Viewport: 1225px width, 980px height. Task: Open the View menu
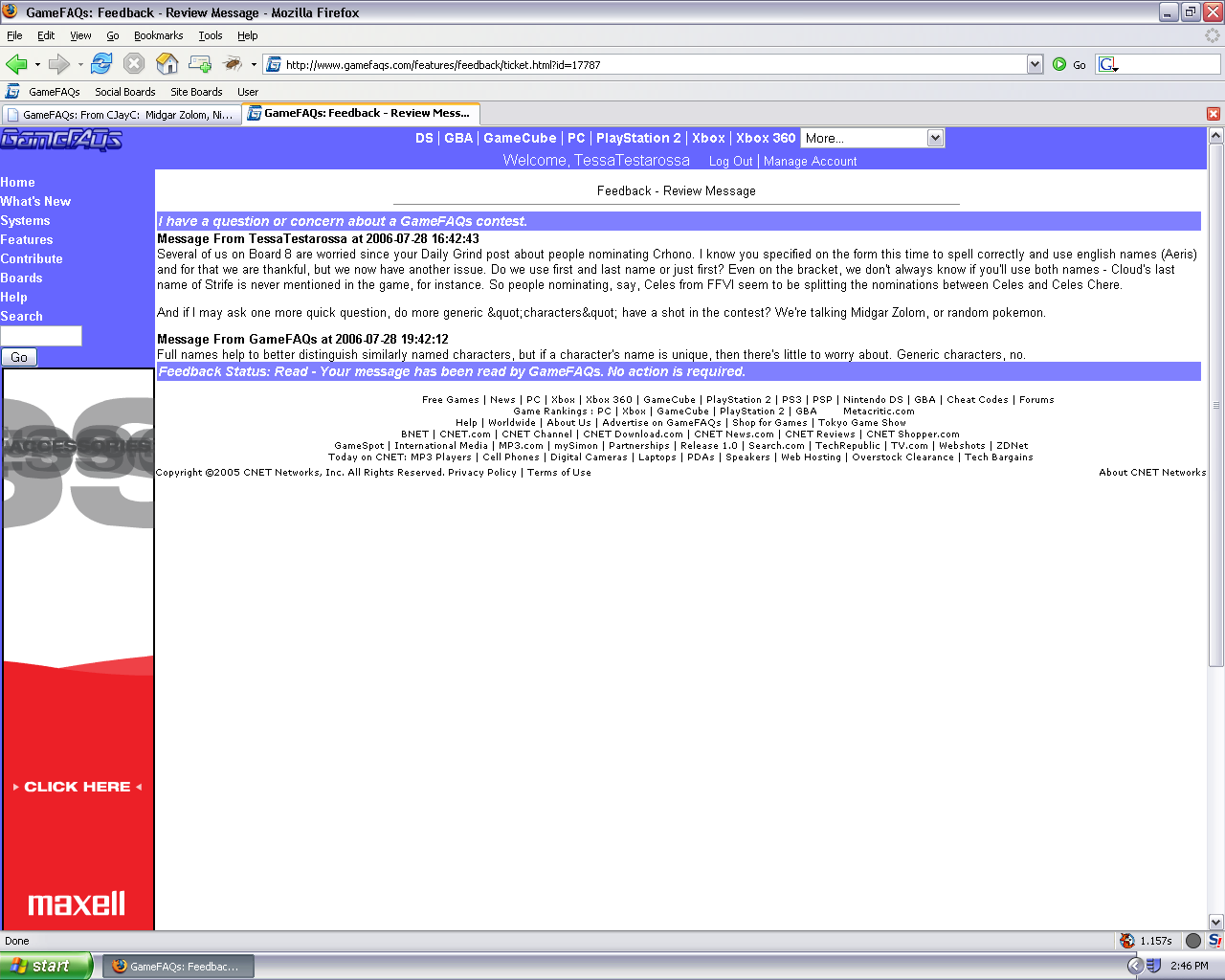coord(80,35)
